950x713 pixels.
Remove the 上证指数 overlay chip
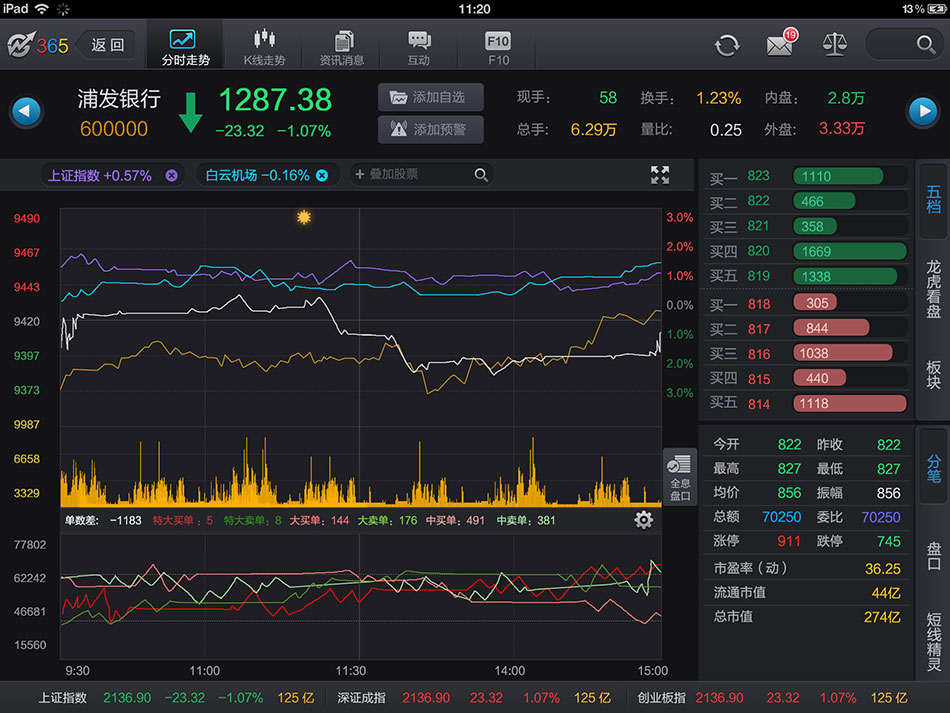coord(171,175)
